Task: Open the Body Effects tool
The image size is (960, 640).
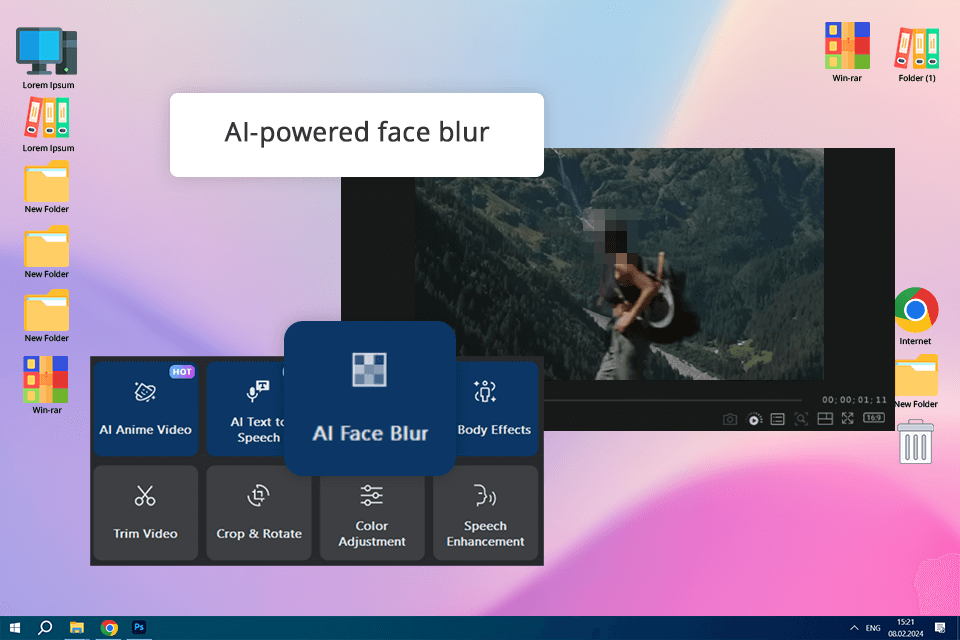Action: click(x=497, y=408)
